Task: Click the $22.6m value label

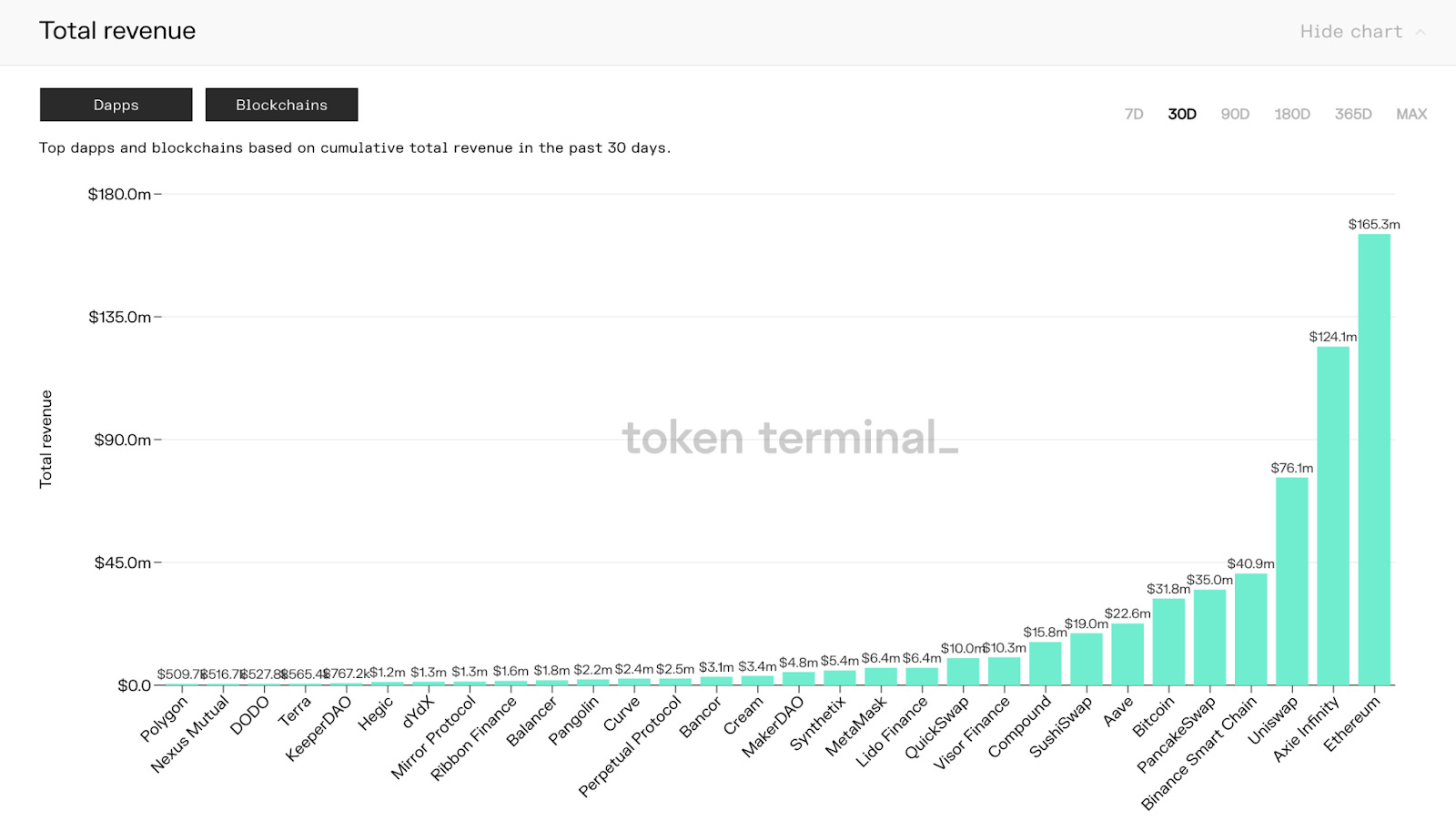Action: tap(1127, 613)
